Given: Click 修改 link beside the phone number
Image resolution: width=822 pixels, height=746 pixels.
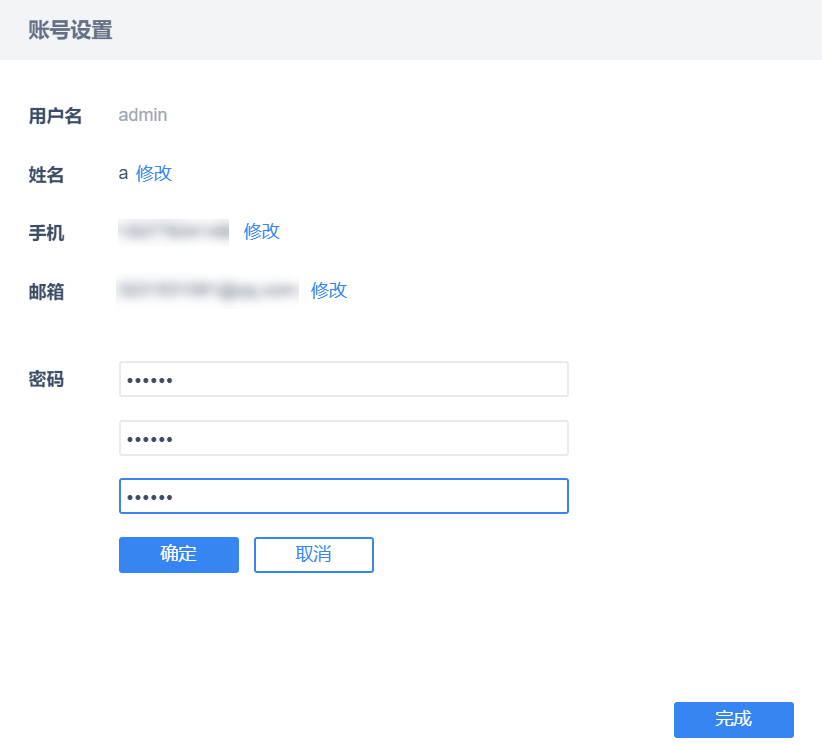Looking at the screenshot, I should click(262, 231).
